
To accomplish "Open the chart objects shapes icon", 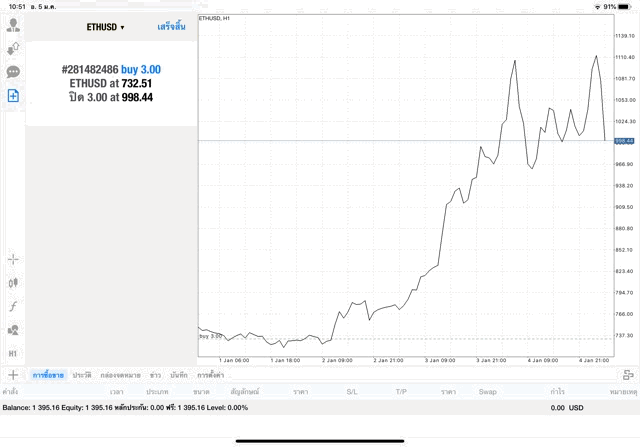I will (x=13, y=330).
